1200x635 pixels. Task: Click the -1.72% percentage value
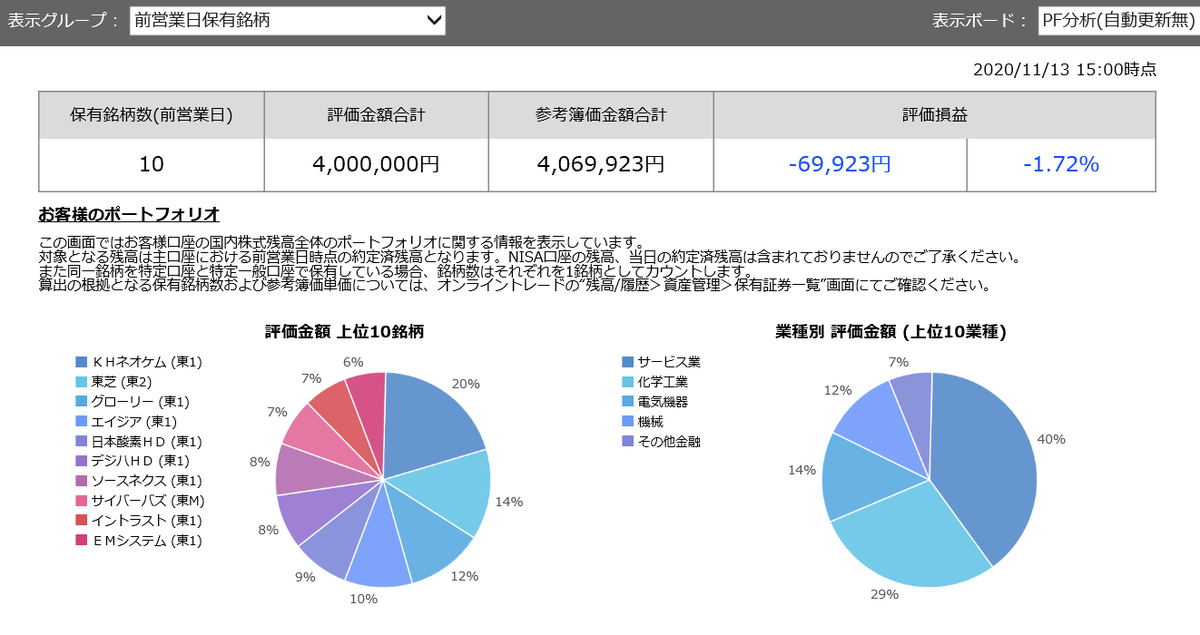(1061, 164)
